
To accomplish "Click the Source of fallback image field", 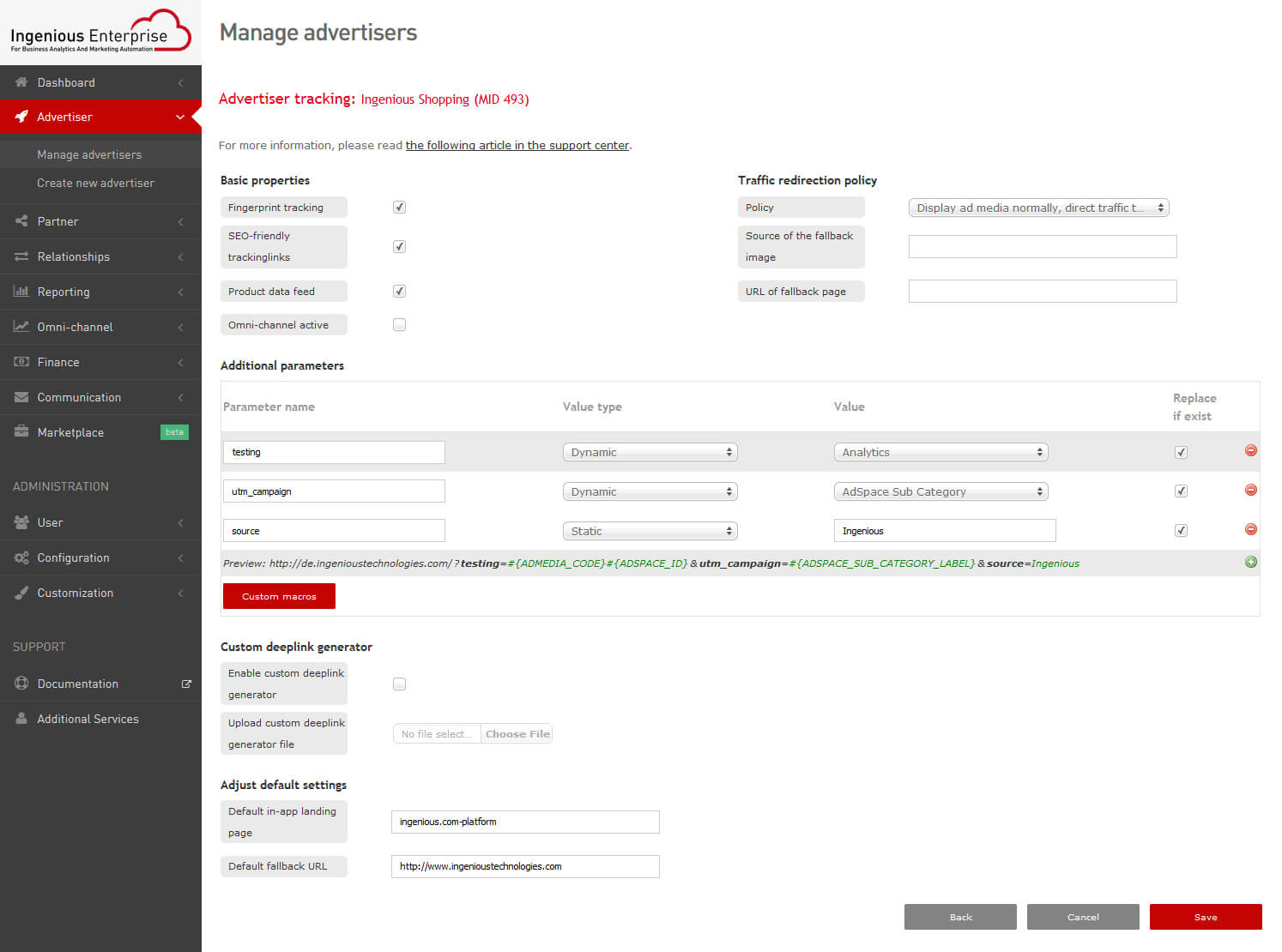I will [1043, 246].
